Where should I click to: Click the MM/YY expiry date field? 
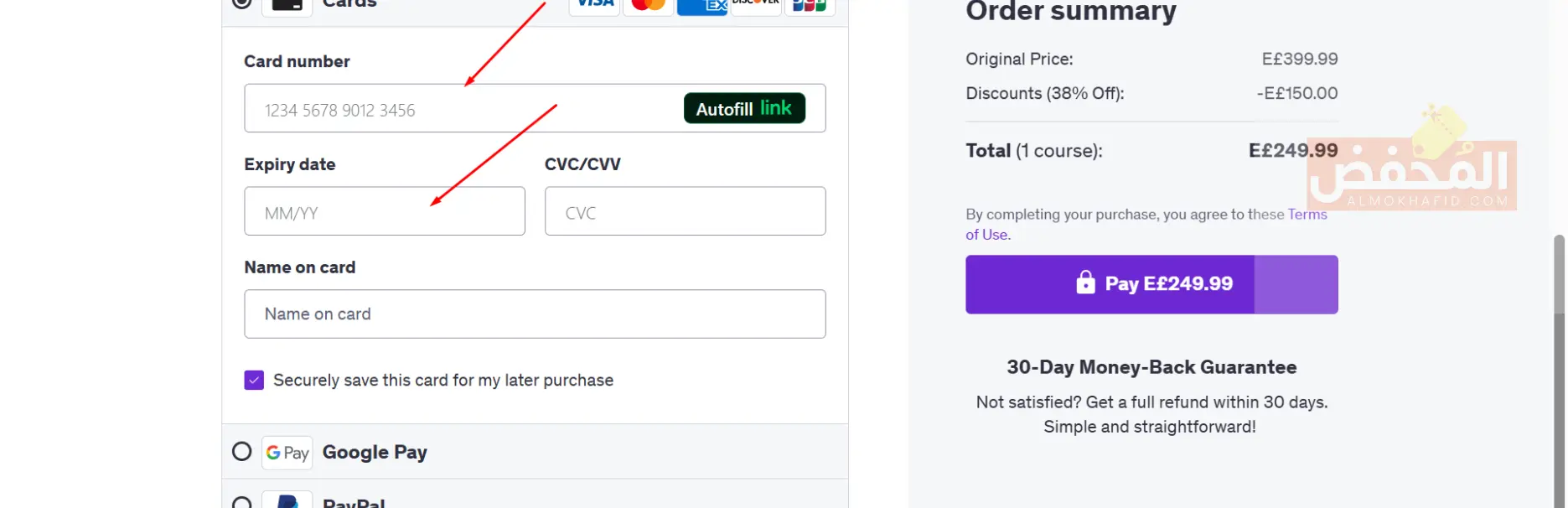[x=385, y=211]
